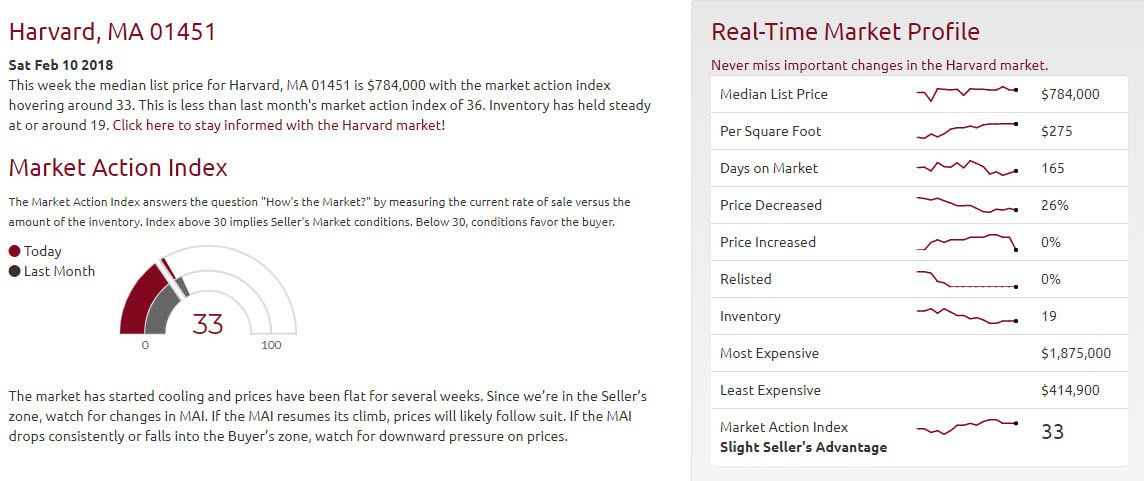Follow 'Click here to stay informed' link
The height and width of the screenshot is (481, 1144).
(278, 125)
